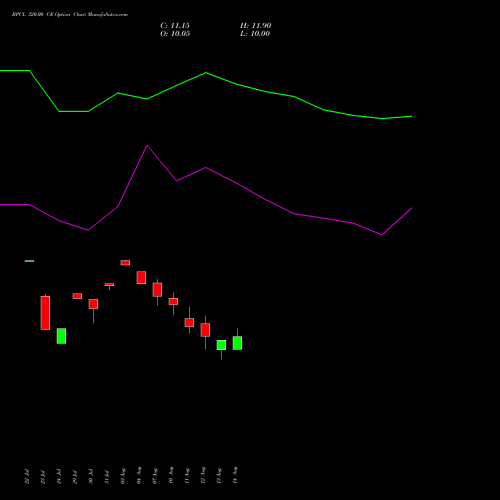Click the close value C: 11.15
Screen dimensions: 500x500
[x=175, y=26]
